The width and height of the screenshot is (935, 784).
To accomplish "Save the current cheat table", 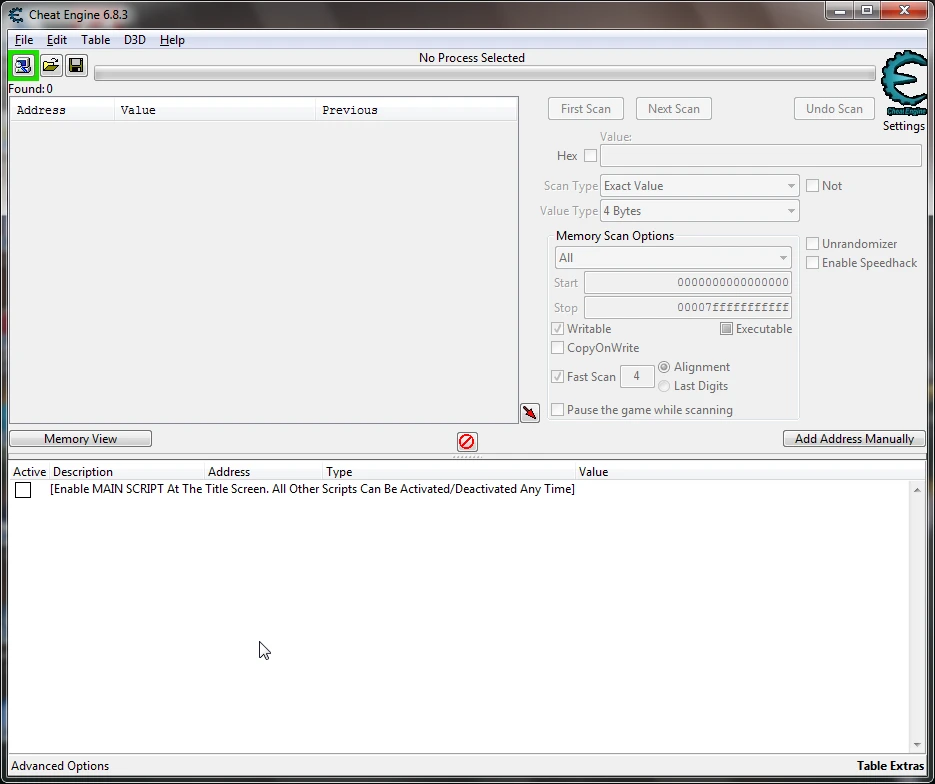I will (76, 65).
